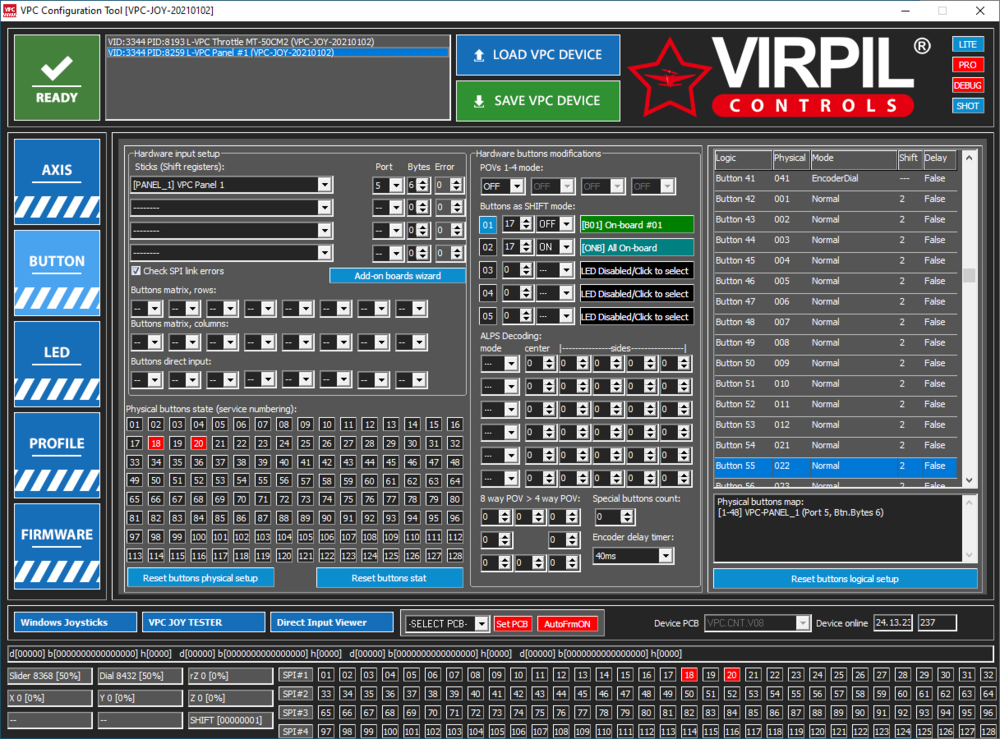Select Button 41 EncoderDial row
Image resolution: width=1000 pixels, height=739 pixels.
coord(835,179)
